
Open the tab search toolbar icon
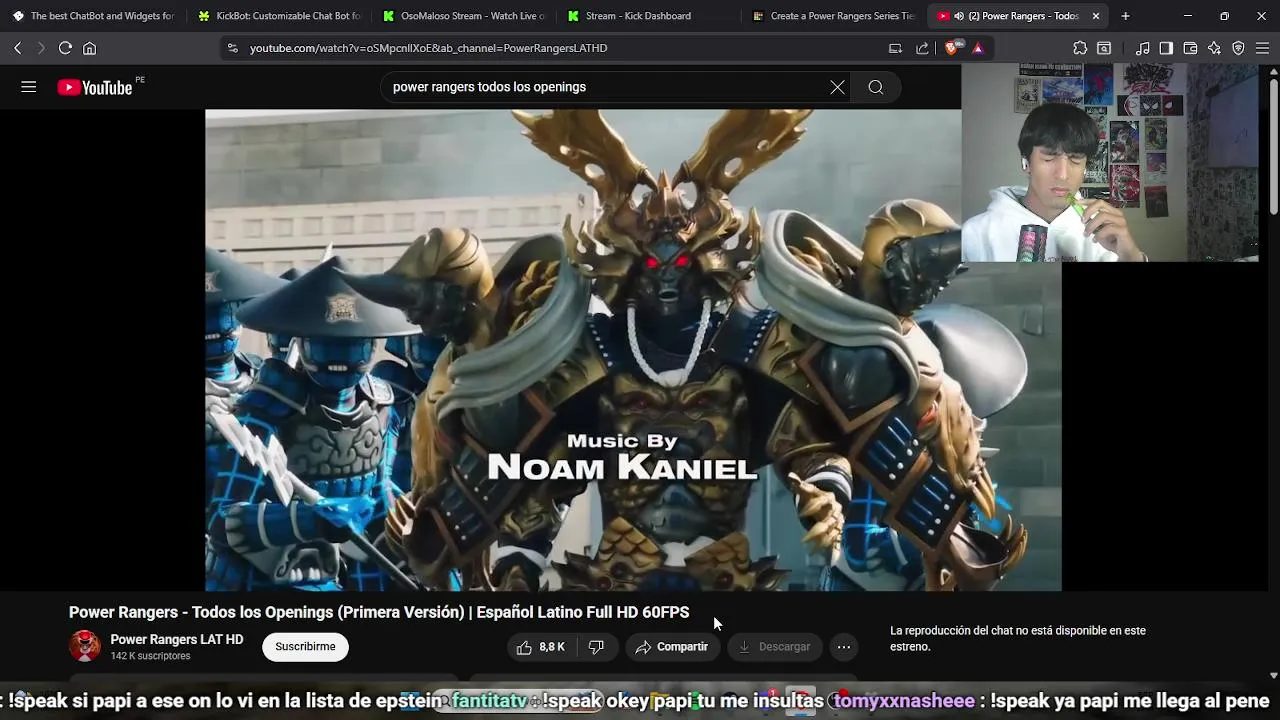pyautogui.click(x=1104, y=48)
